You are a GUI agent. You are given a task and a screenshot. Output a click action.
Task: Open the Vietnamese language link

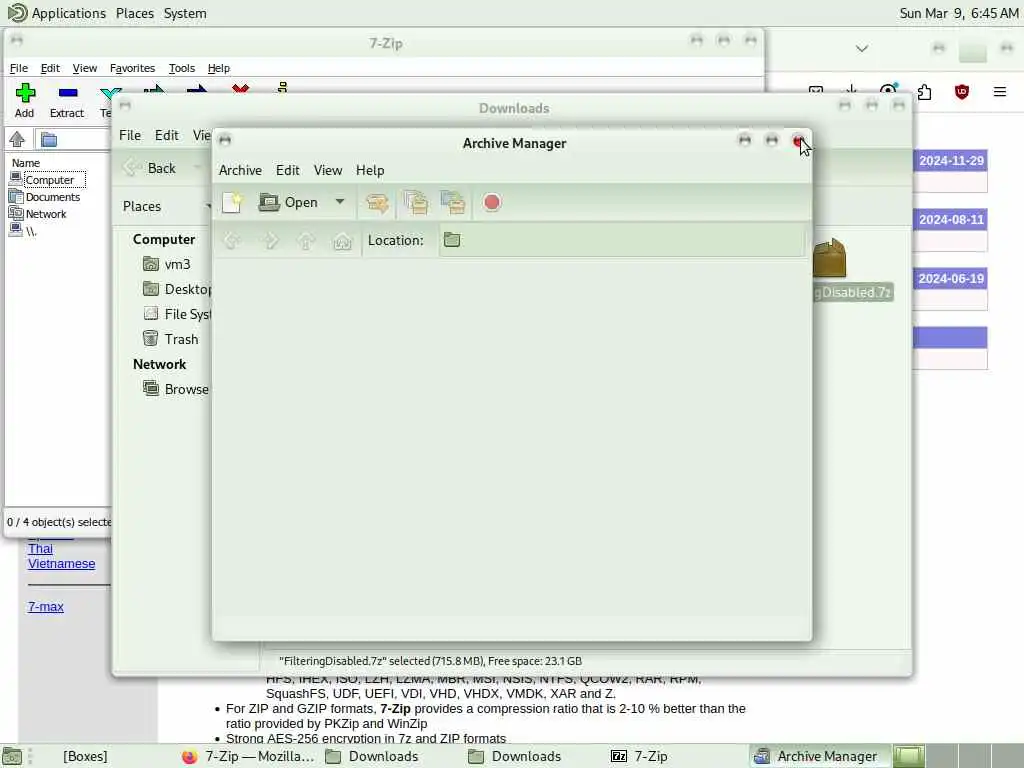(x=61, y=564)
